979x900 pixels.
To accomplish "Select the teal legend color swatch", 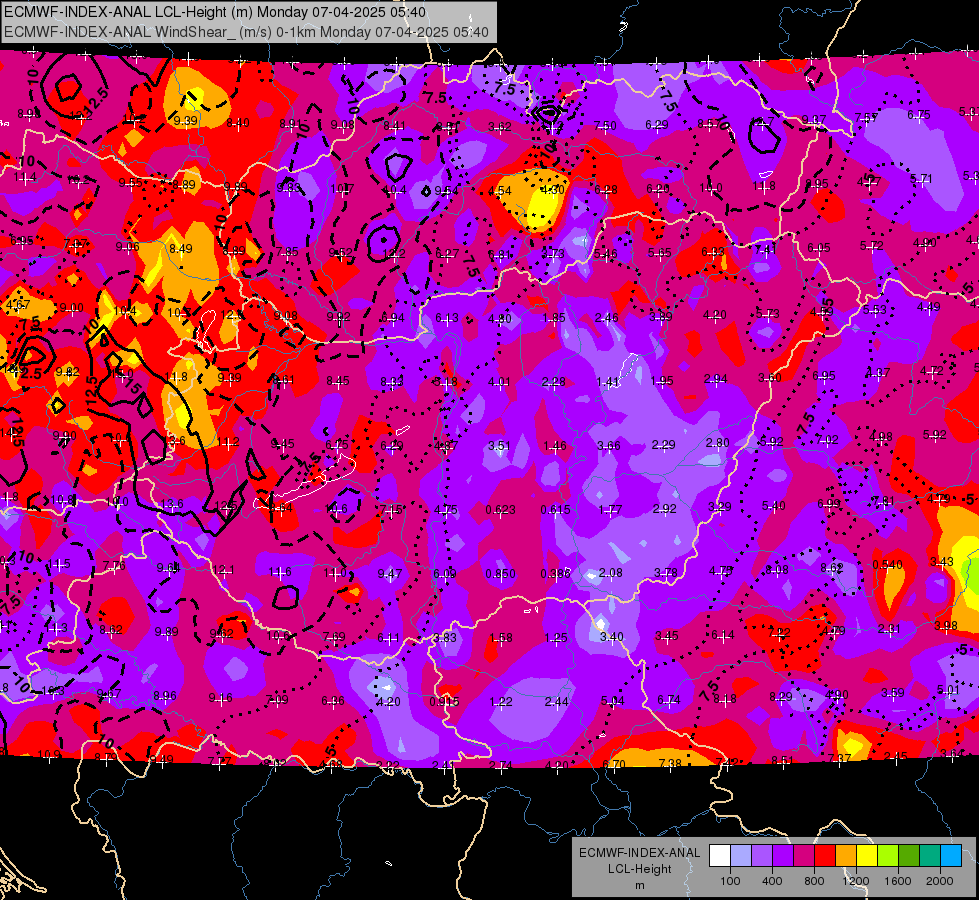I will [930, 856].
